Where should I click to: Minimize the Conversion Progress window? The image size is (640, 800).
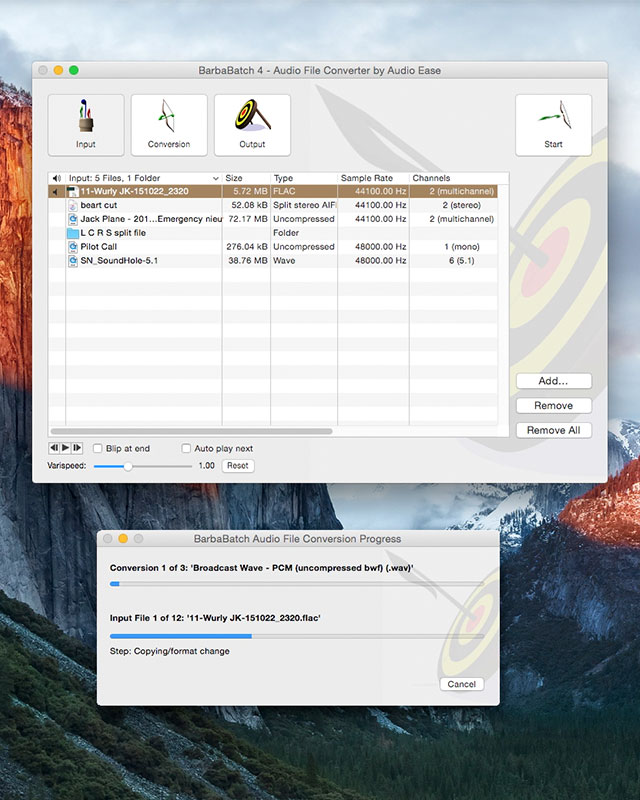pos(122,539)
